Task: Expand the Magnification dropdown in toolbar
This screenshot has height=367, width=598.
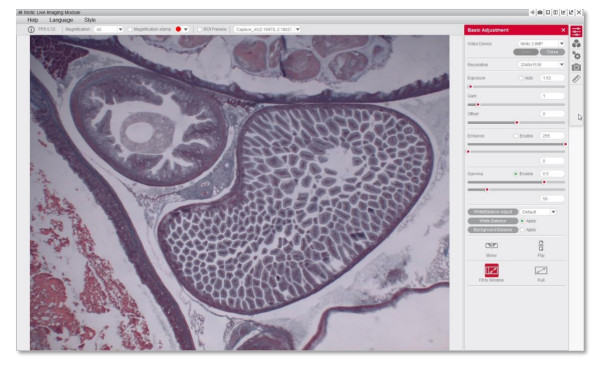Action: (x=109, y=29)
